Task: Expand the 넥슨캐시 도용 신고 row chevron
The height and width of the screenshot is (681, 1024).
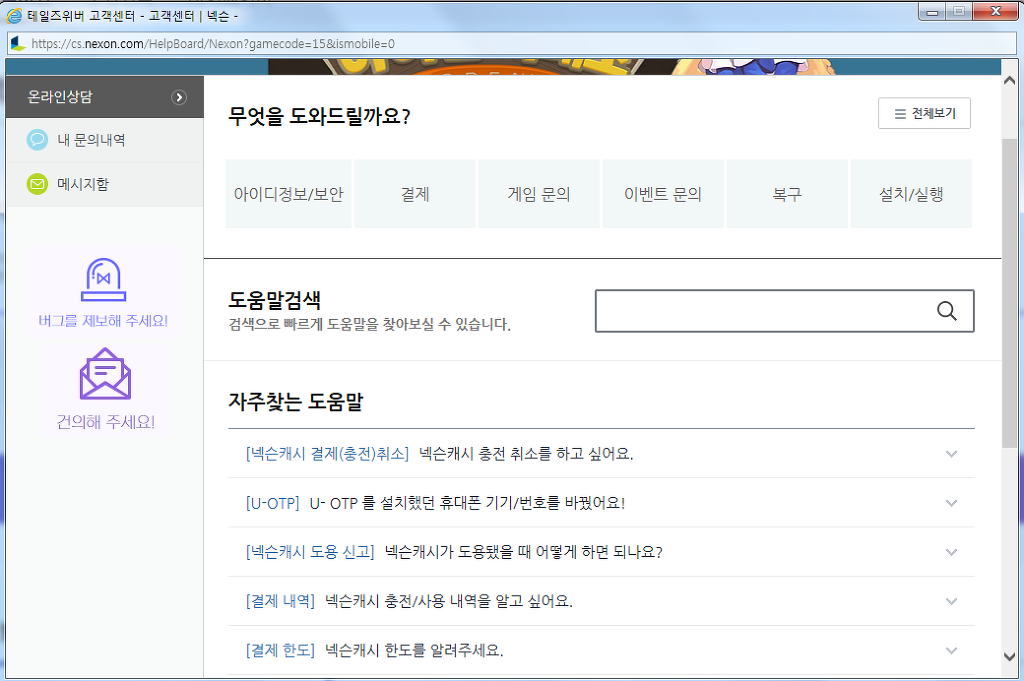Action: [952, 552]
